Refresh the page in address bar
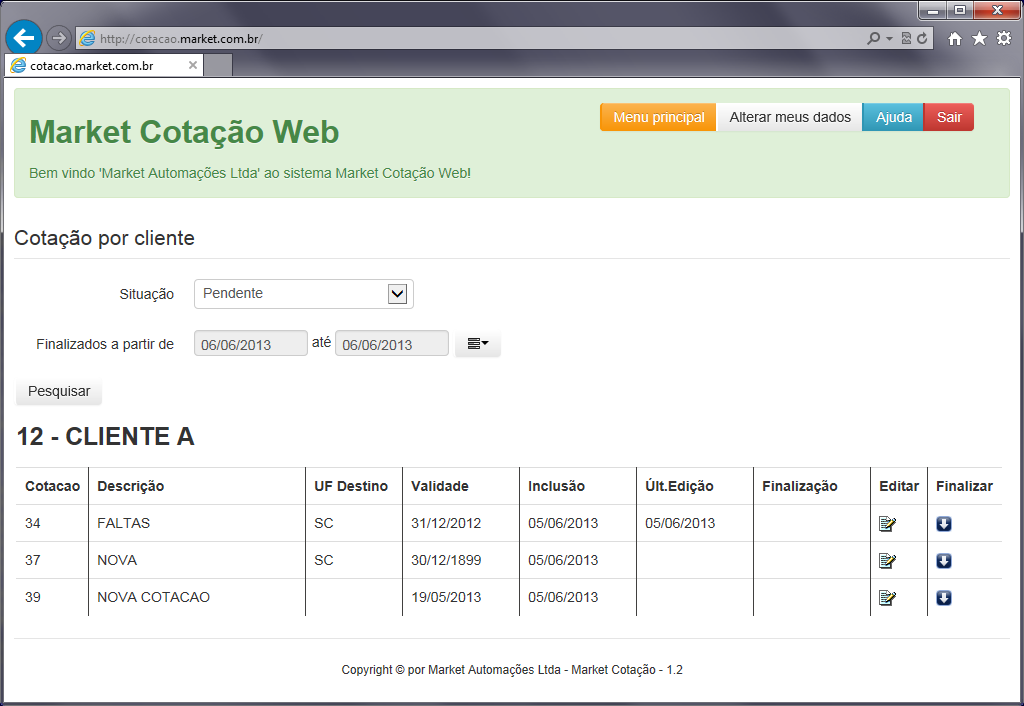Screen dimensions: 1024x706 [x=922, y=39]
